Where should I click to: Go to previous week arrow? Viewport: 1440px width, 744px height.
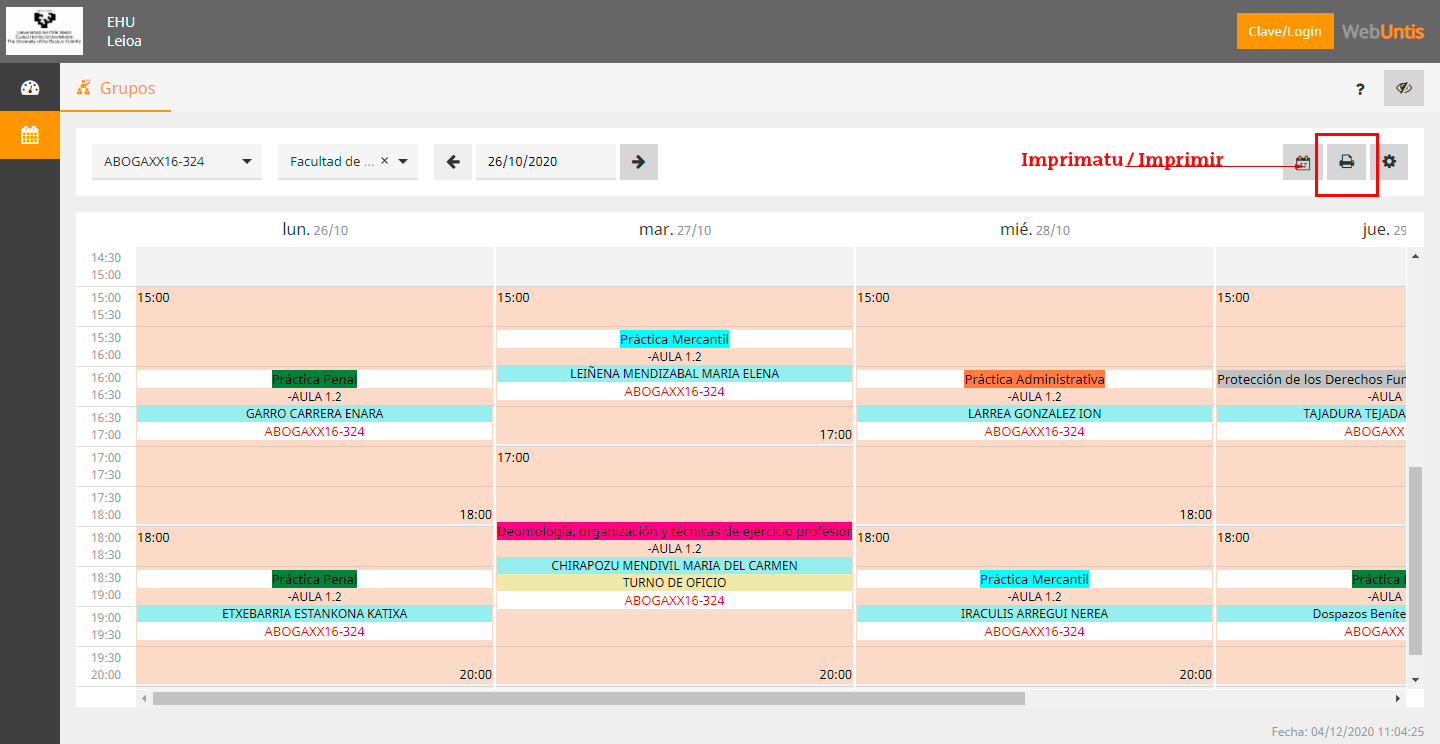pos(453,162)
